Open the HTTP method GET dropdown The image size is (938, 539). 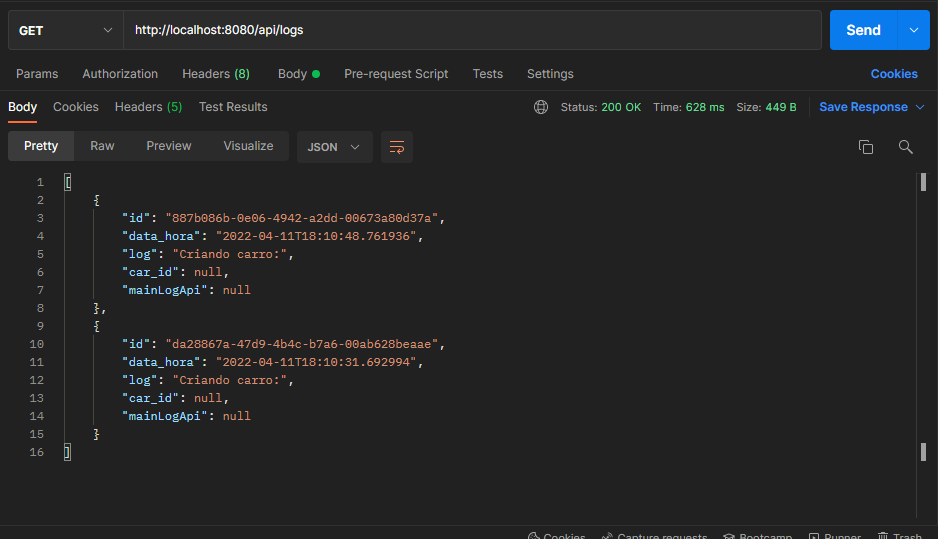(x=66, y=30)
